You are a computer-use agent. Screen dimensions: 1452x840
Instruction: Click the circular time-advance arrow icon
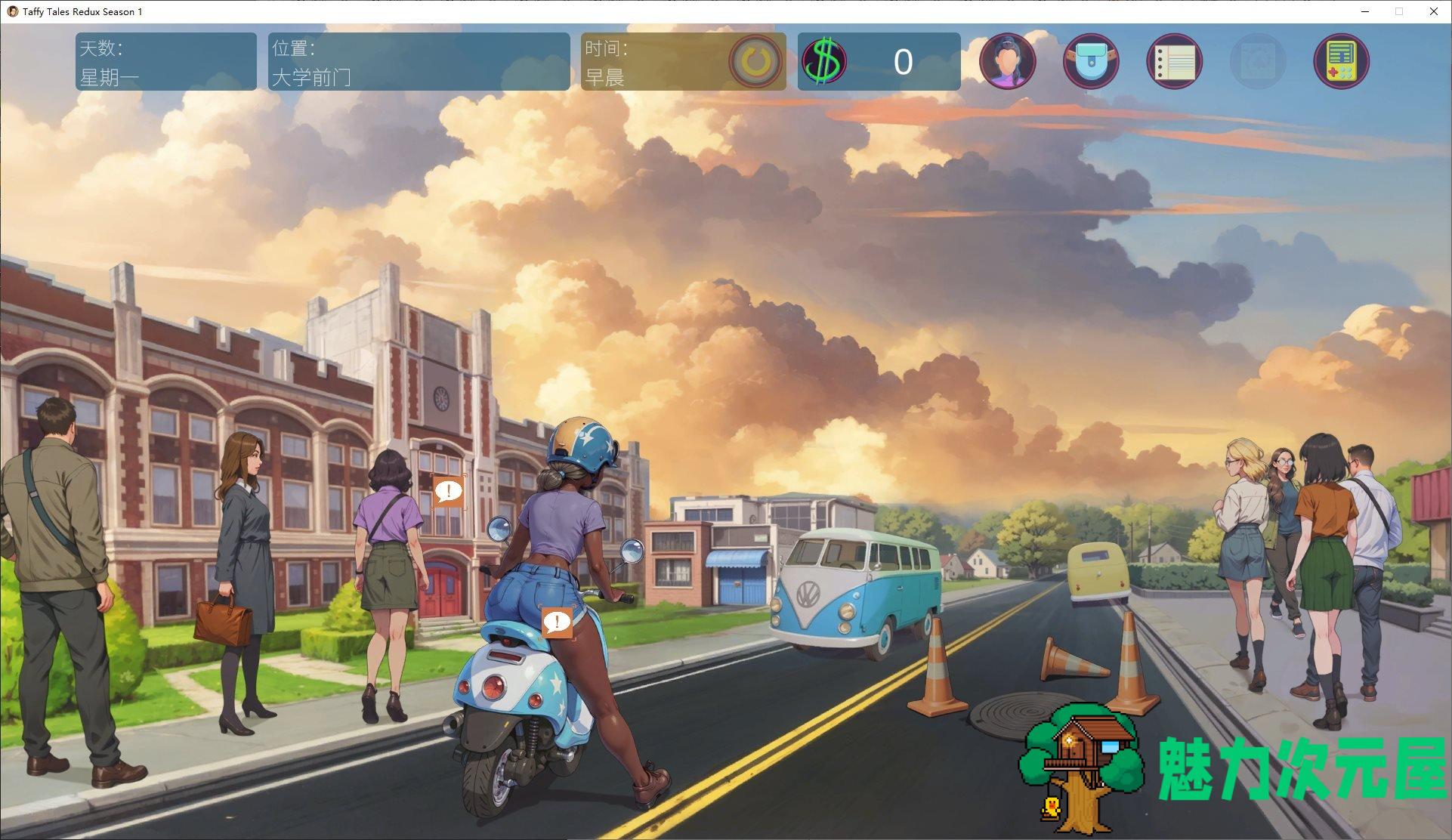tap(755, 61)
